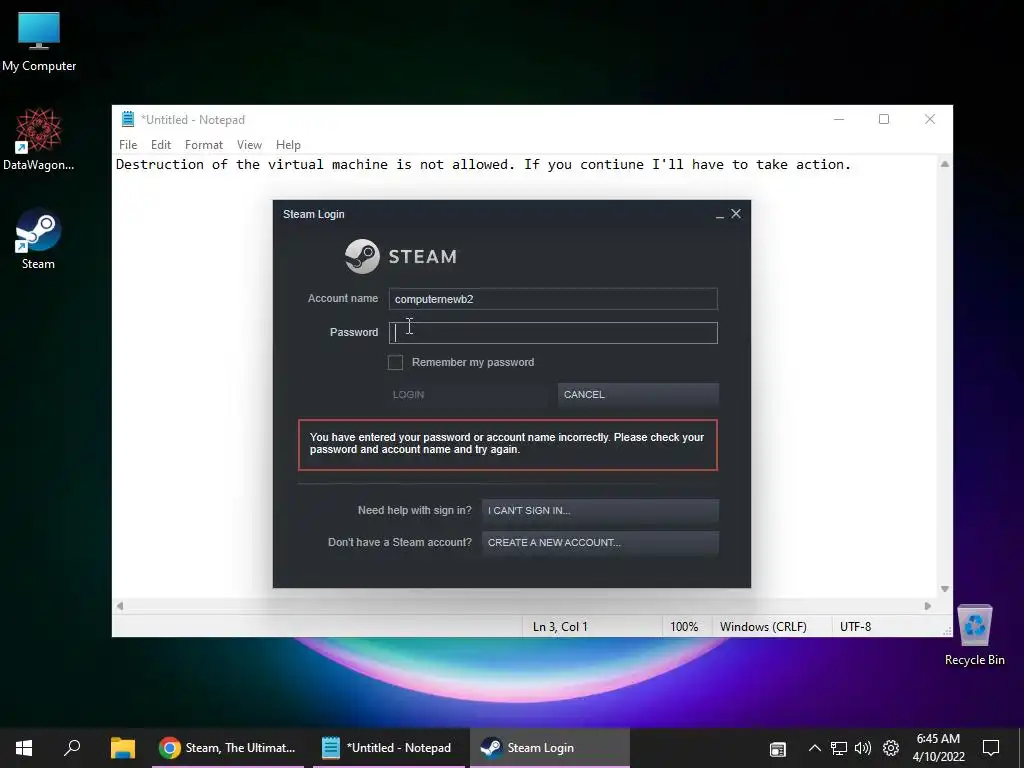Click the CANCEL button in Steam
The image size is (1024, 768).
coord(638,394)
